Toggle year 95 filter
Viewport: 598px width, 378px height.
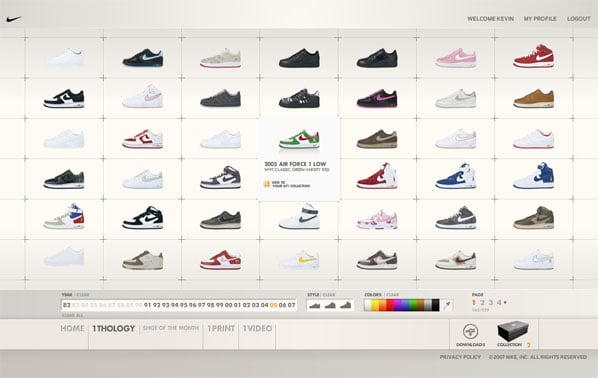184,305
